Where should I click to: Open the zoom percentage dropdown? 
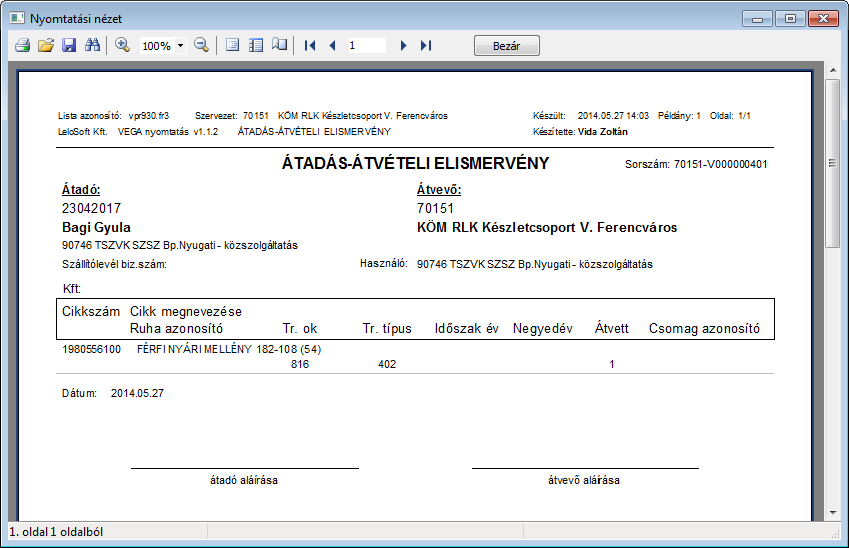[181, 45]
